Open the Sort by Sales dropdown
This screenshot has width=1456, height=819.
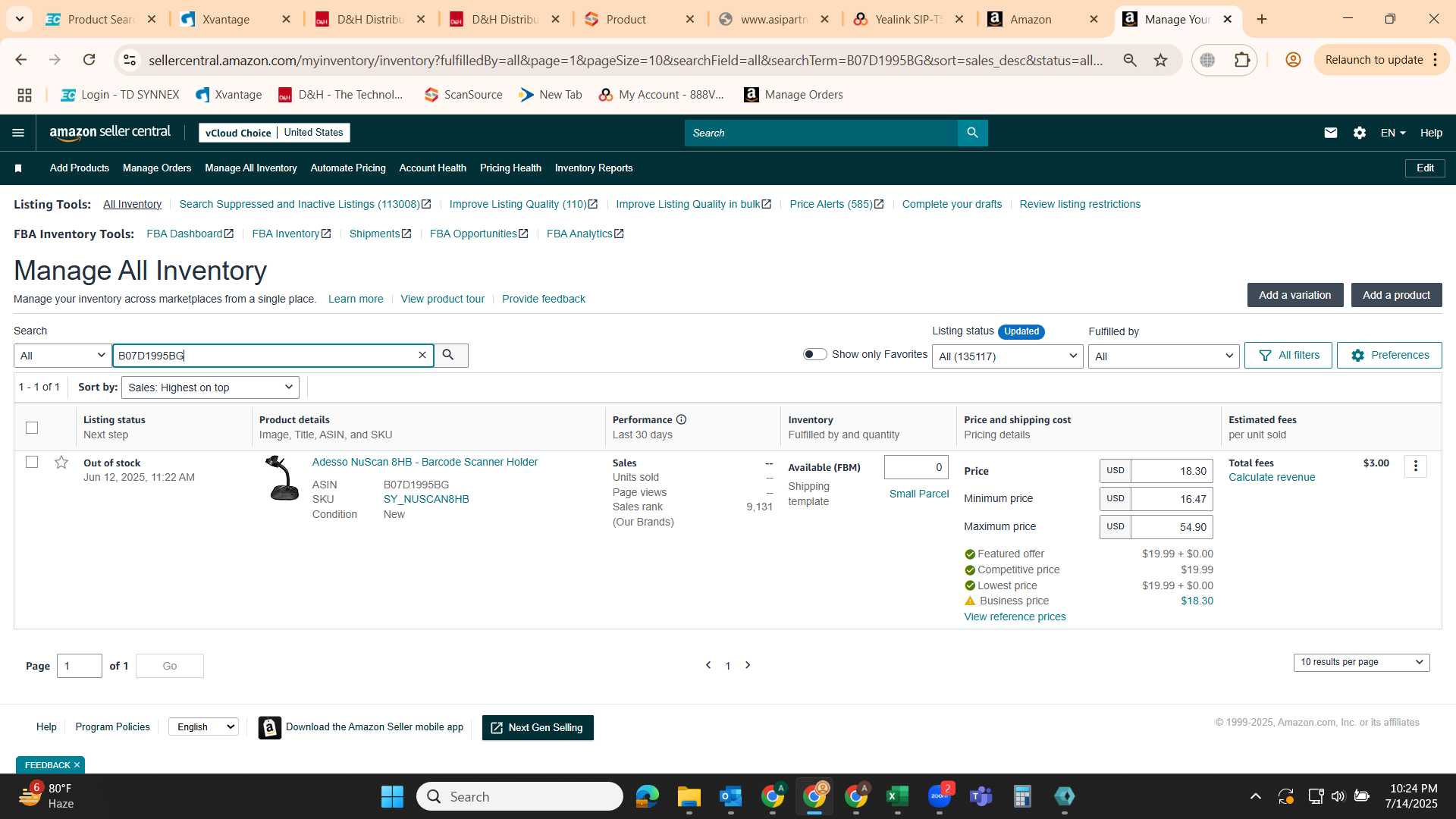[210, 388]
